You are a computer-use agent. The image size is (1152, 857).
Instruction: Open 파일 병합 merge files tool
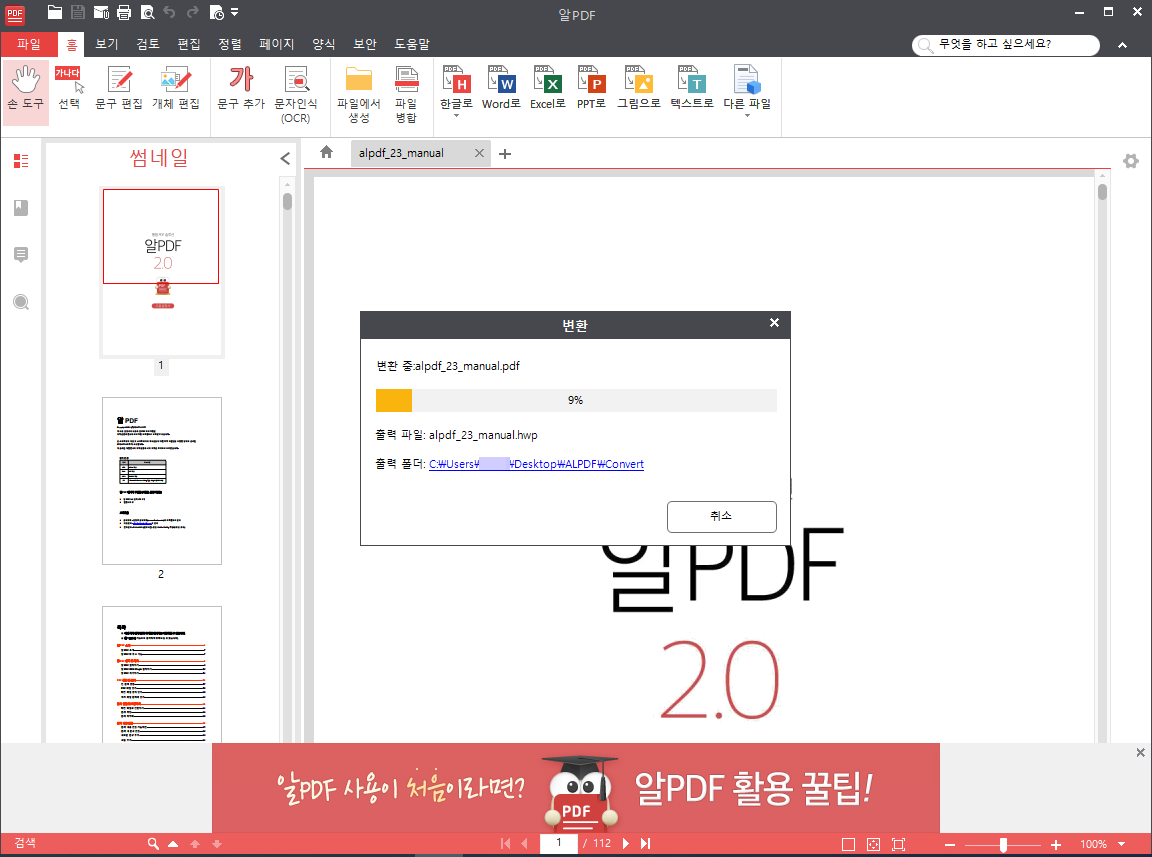click(406, 94)
